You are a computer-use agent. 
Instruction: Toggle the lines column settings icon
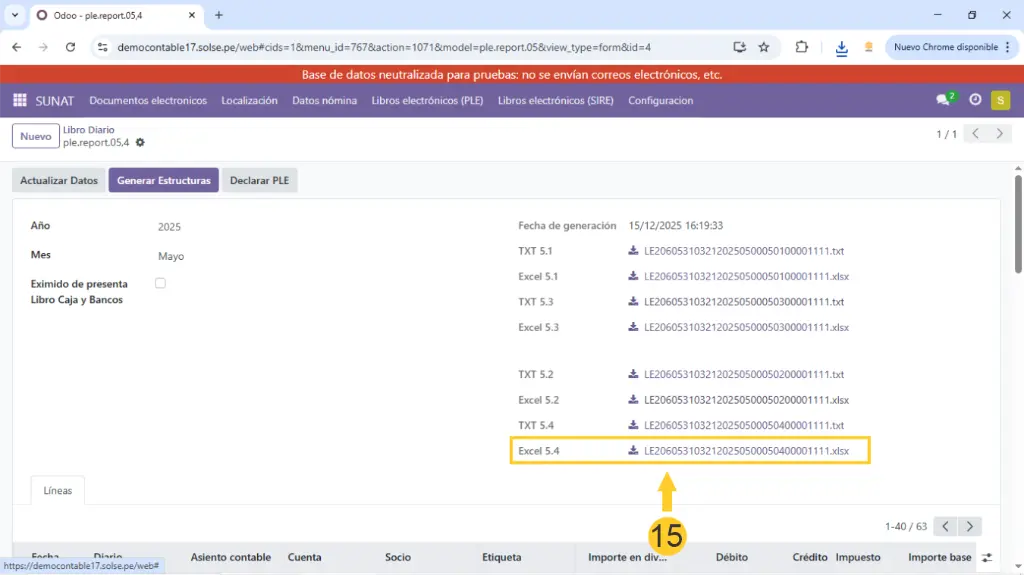pyautogui.click(x=987, y=557)
